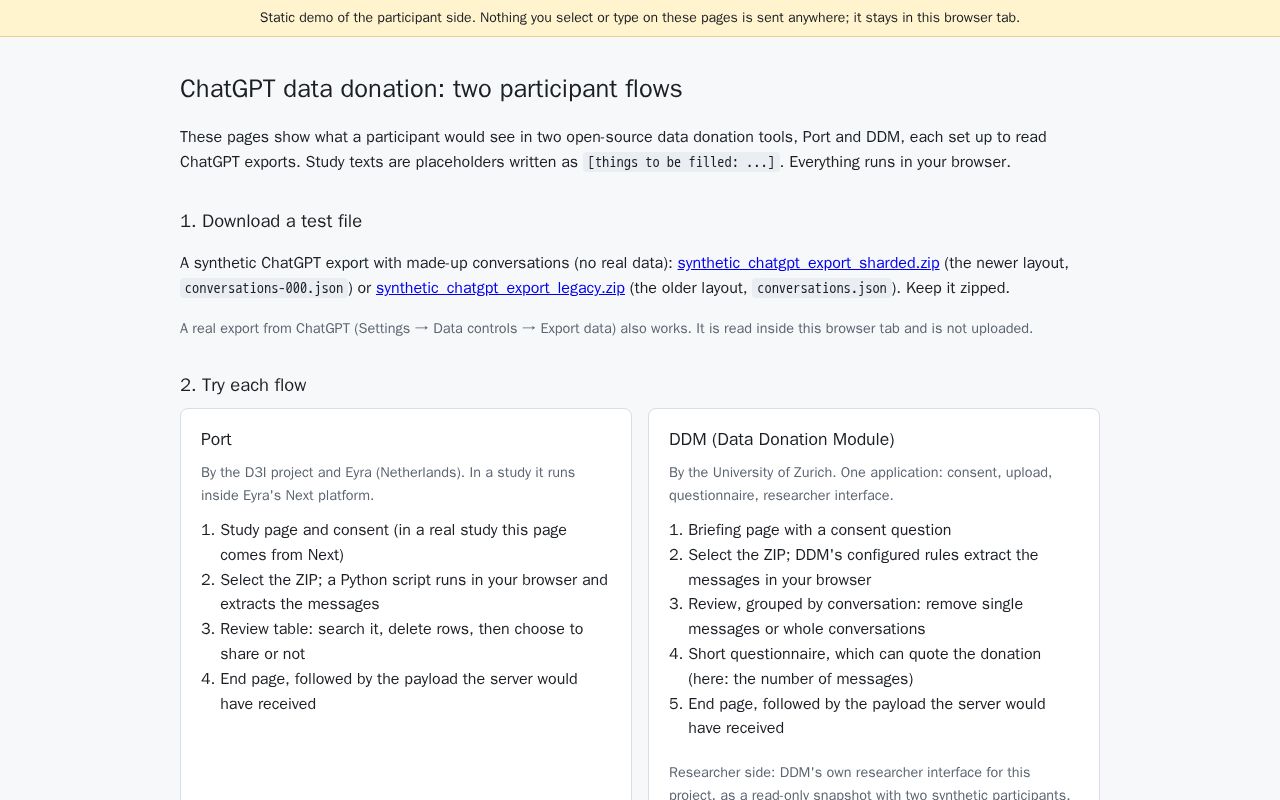Click the 'conversations.json' code label
Image resolution: width=1280 pixels, height=800 pixels.
(x=822, y=288)
